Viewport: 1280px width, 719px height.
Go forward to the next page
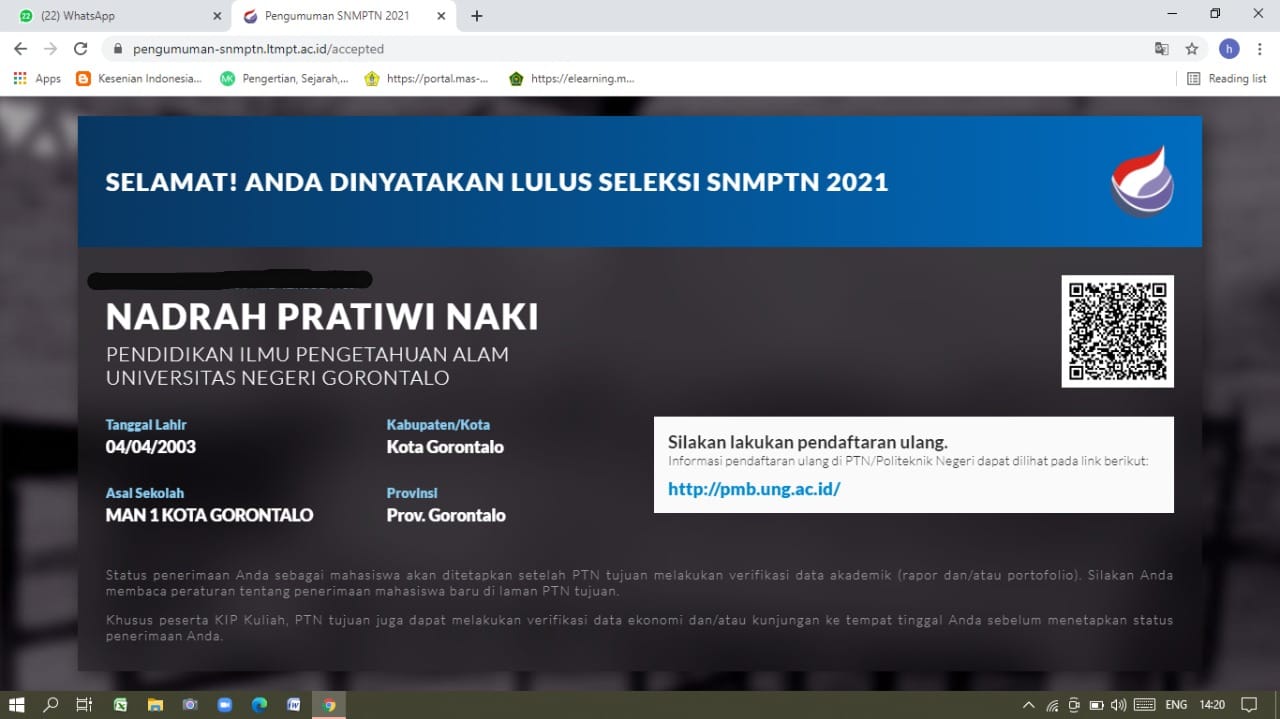(50, 48)
